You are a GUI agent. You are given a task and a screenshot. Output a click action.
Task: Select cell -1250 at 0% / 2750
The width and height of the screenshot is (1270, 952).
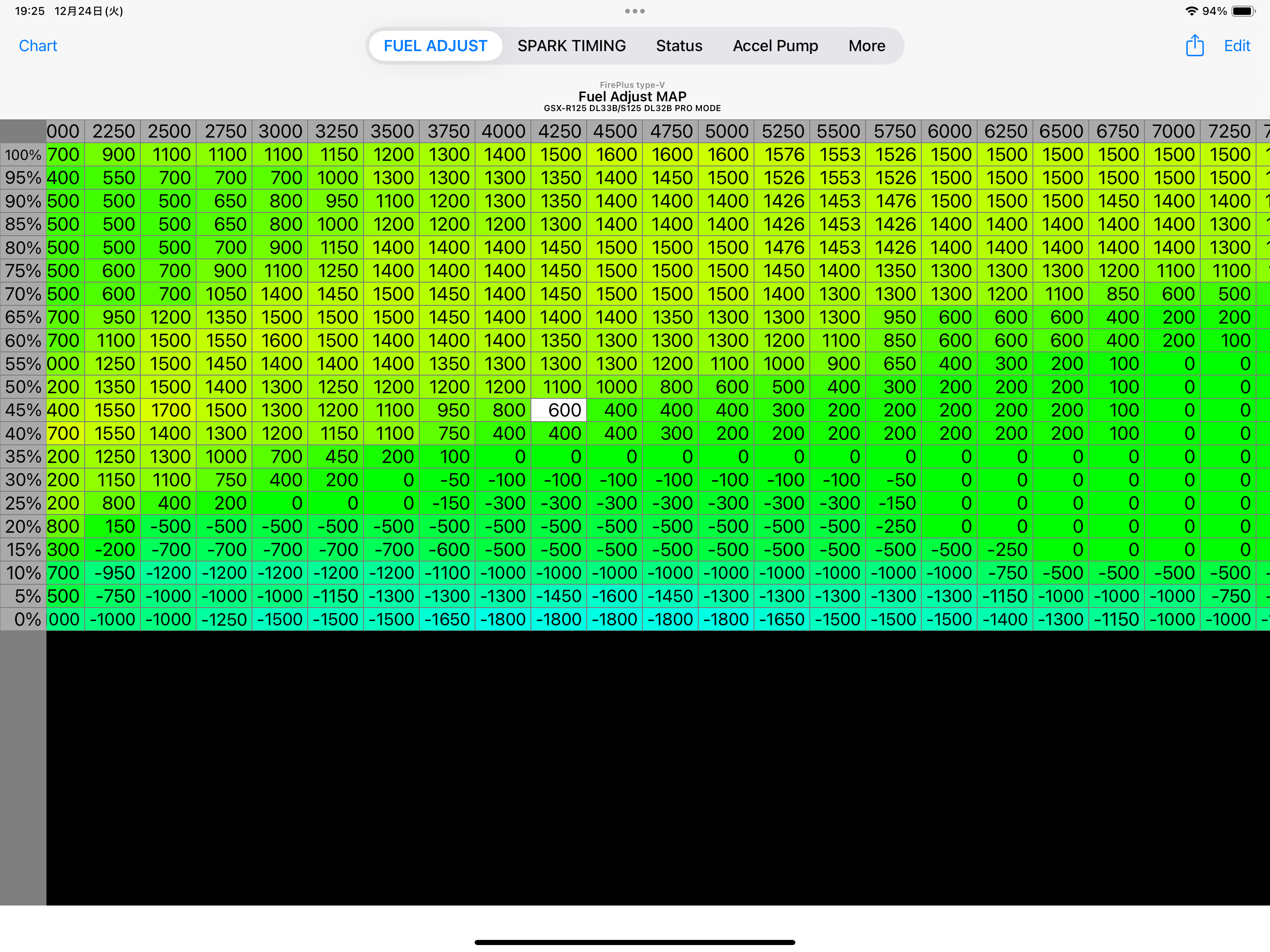coord(224,619)
